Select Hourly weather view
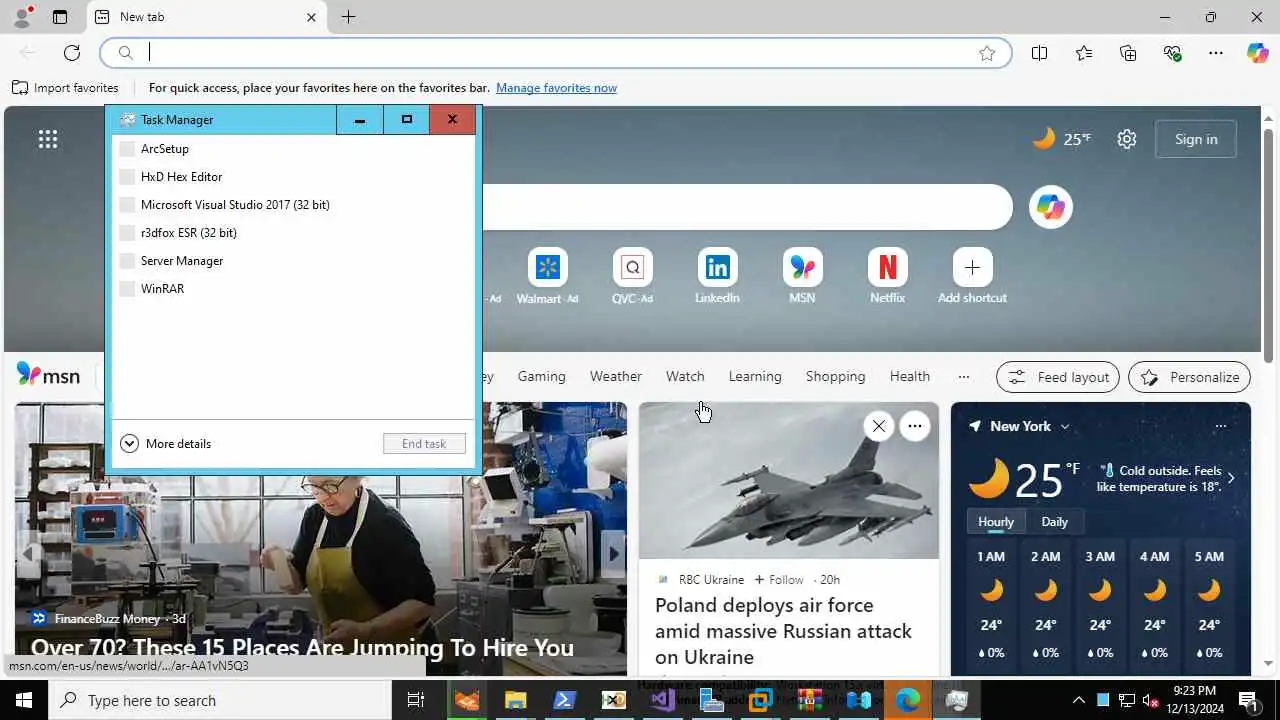 pos(995,522)
